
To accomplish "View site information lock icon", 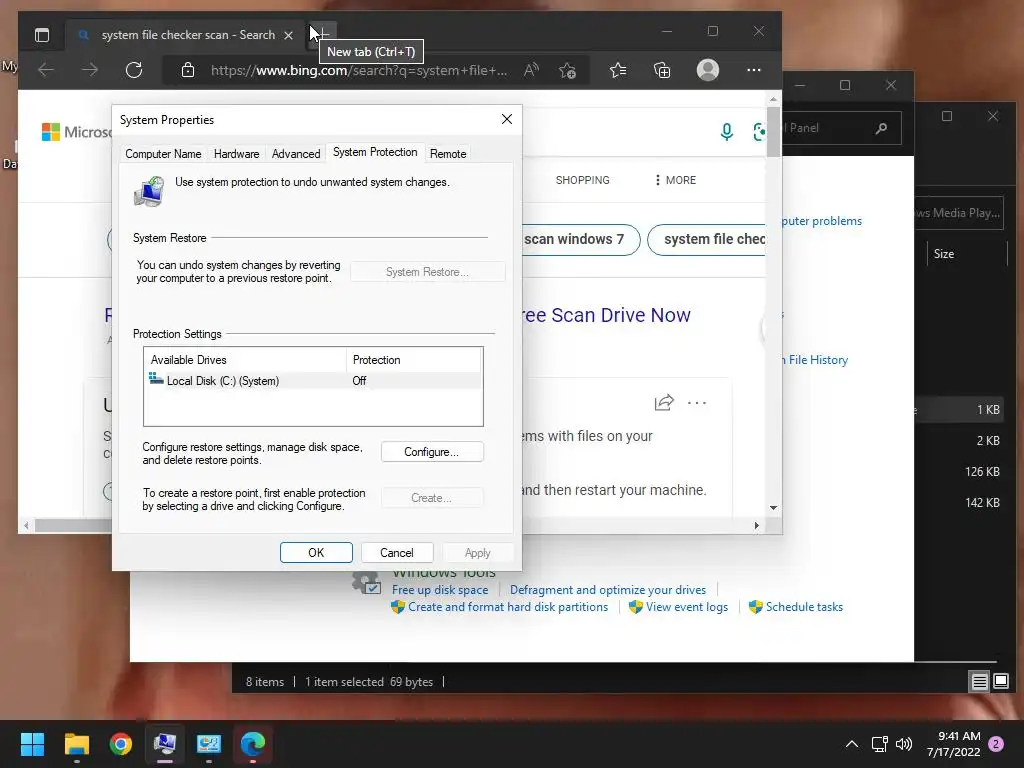I will tap(188, 70).
